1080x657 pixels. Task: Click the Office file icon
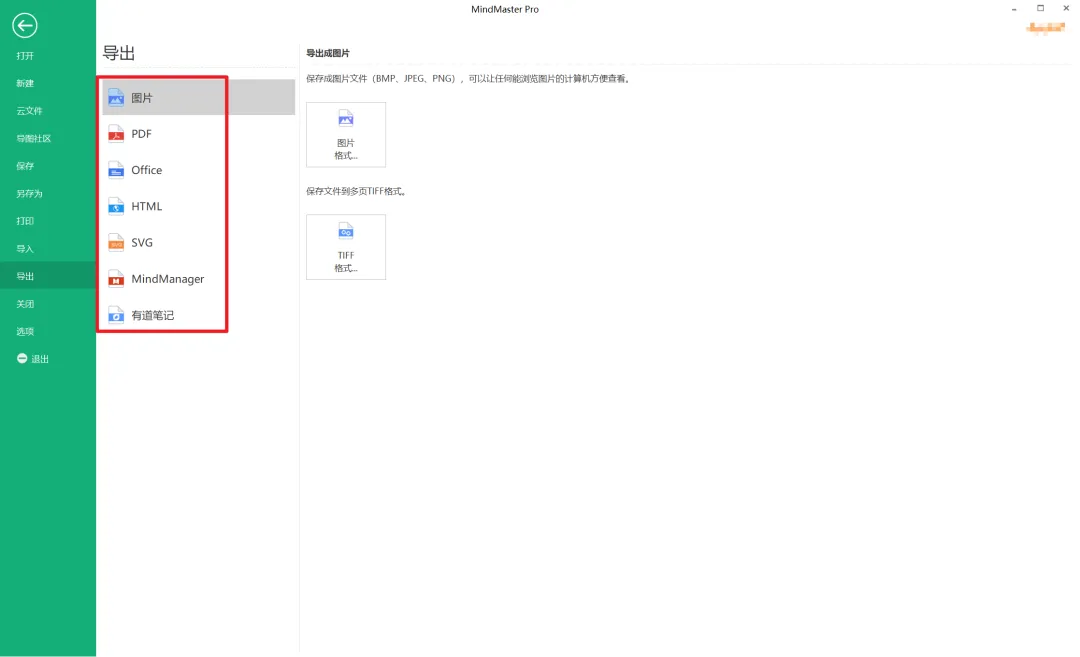tap(116, 170)
